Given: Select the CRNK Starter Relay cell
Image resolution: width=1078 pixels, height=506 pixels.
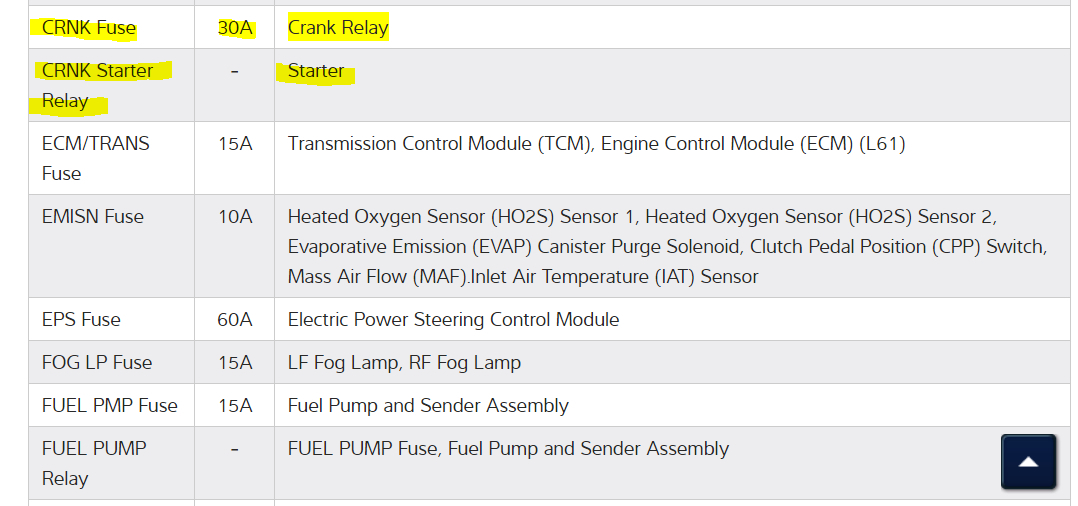Looking at the screenshot, I should pos(98,86).
